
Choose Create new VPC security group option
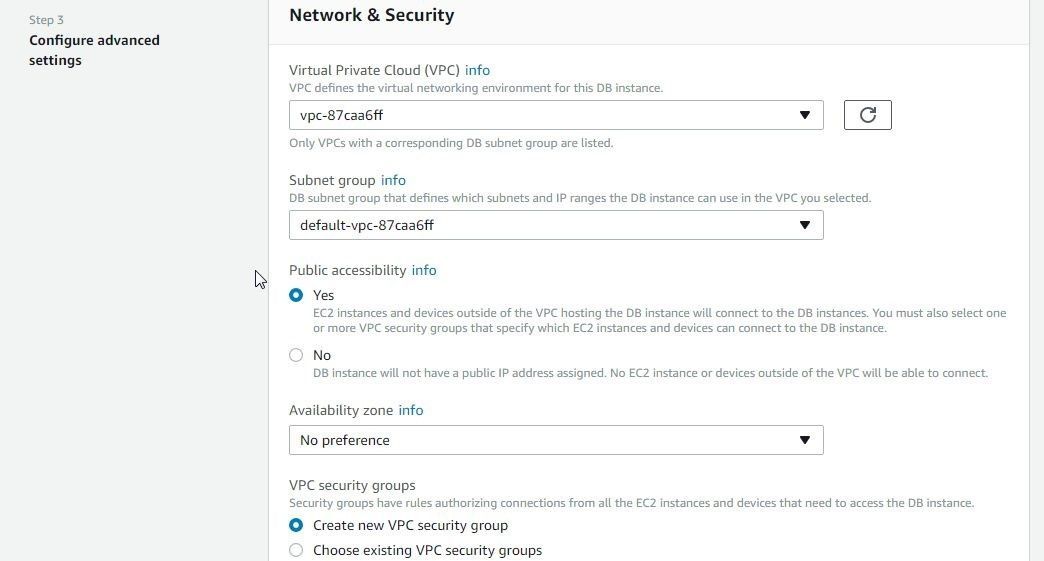tap(296, 525)
